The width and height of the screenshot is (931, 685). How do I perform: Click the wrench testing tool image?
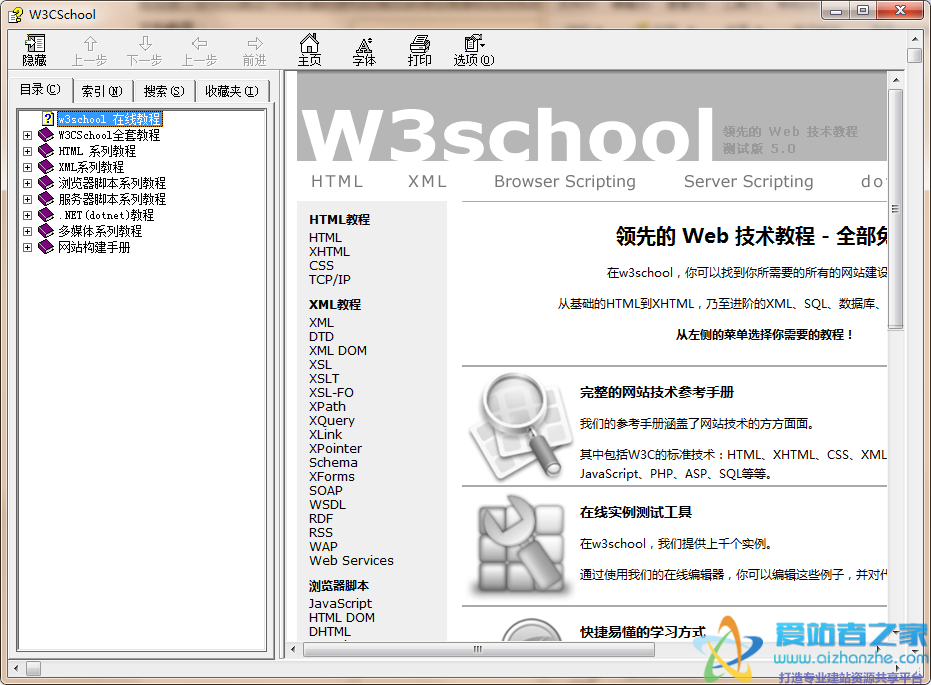click(521, 544)
